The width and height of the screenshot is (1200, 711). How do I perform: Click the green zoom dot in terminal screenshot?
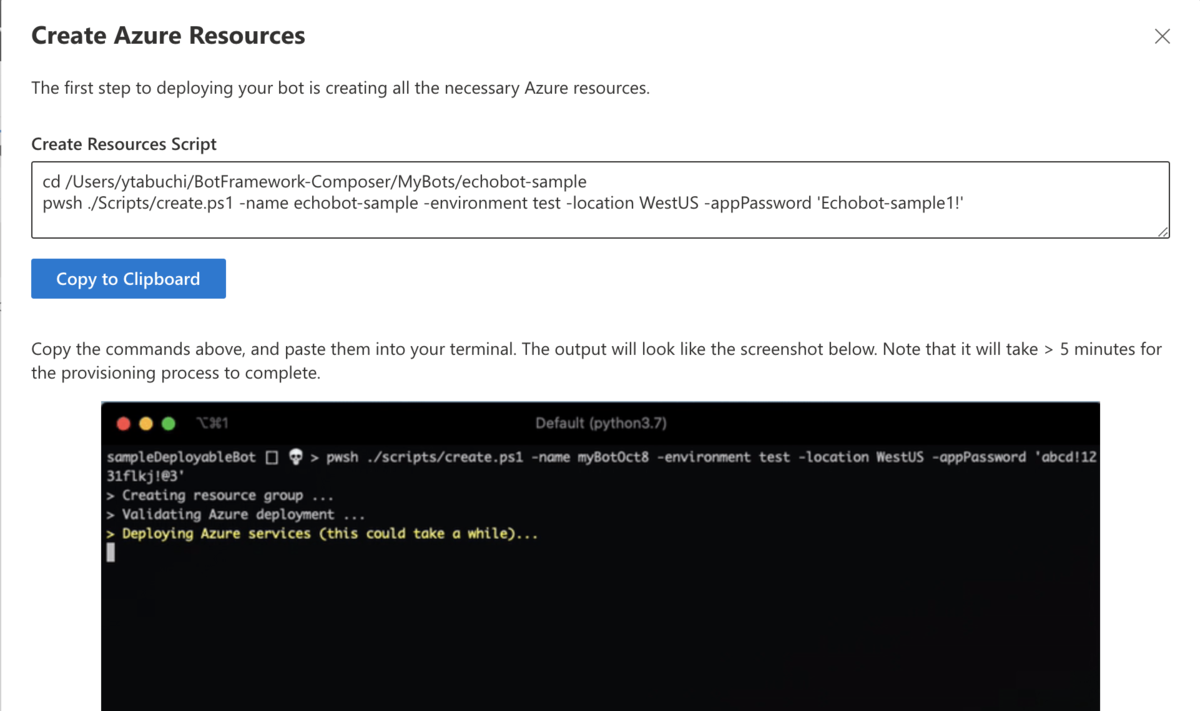click(x=168, y=424)
